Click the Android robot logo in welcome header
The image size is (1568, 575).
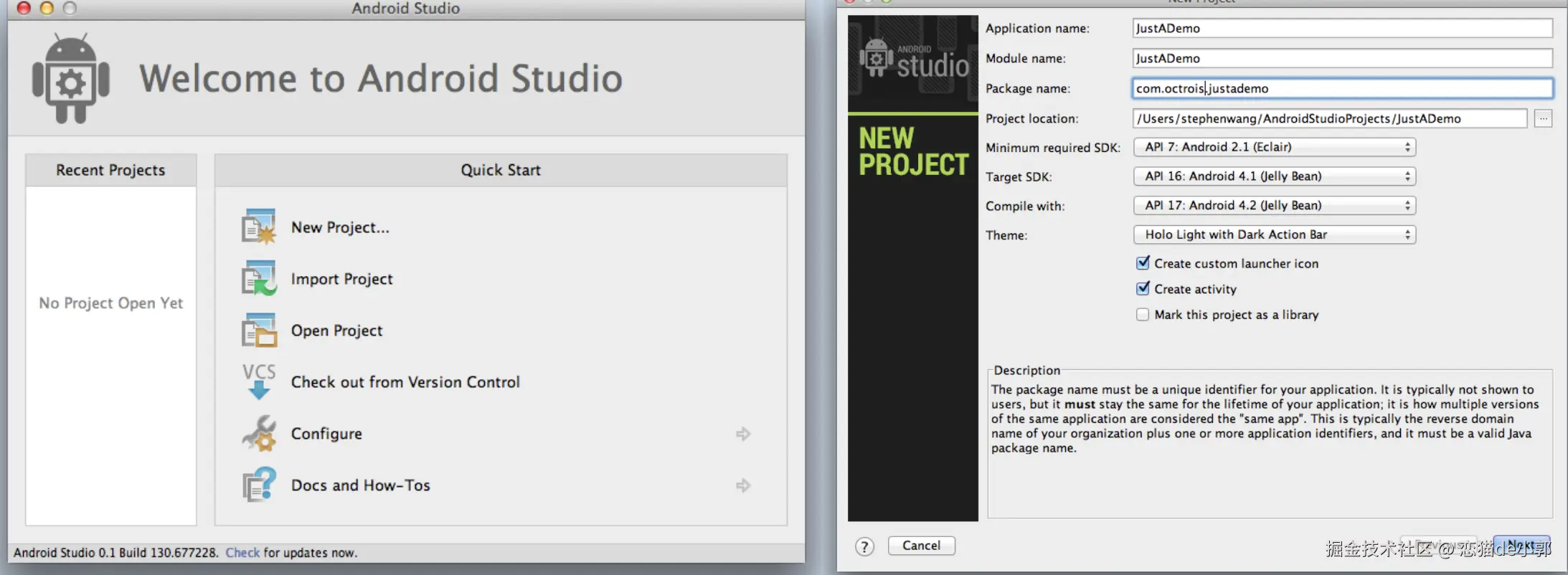[x=71, y=78]
